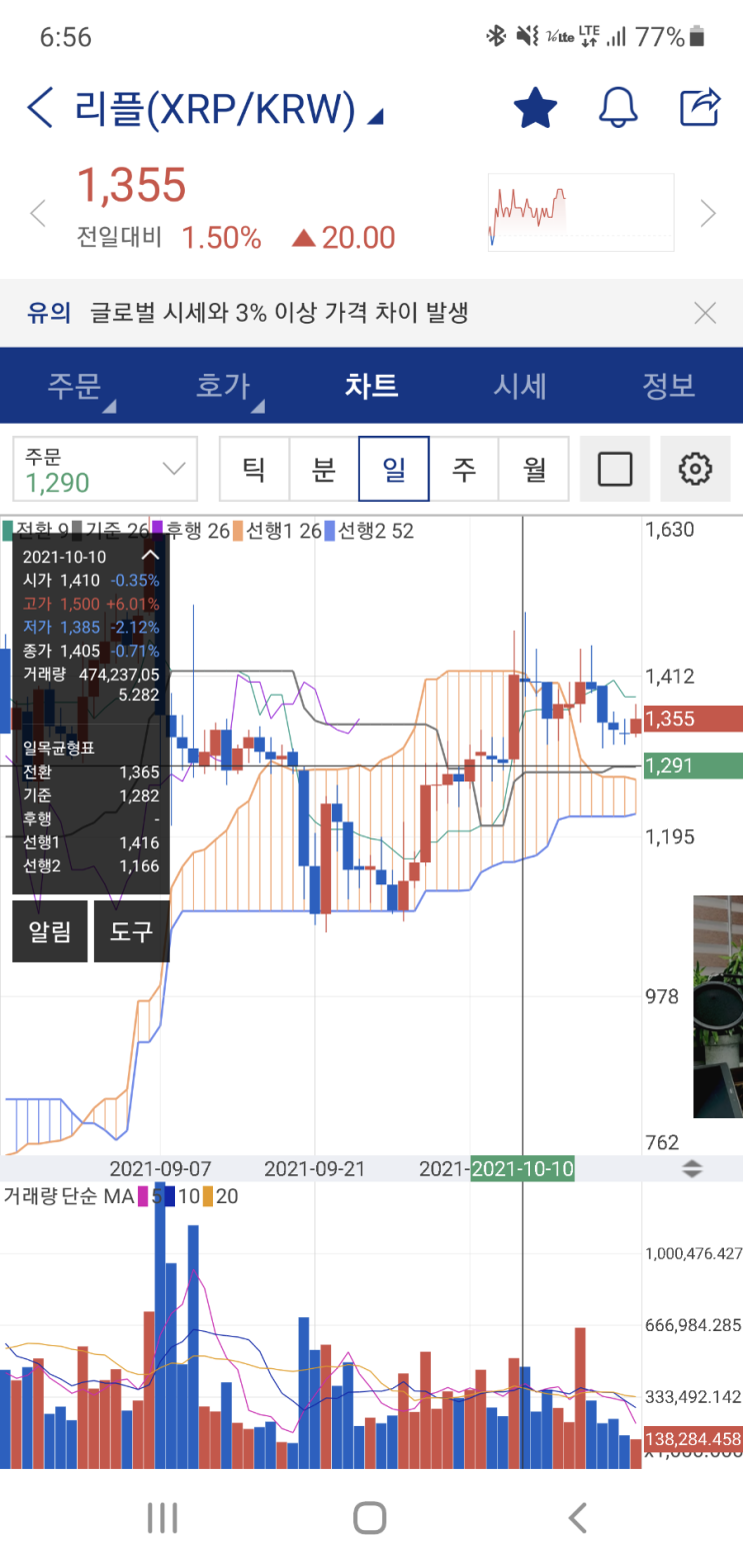Open chart settings gear icon
This screenshot has width=743, height=1568.
pos(695,469)
